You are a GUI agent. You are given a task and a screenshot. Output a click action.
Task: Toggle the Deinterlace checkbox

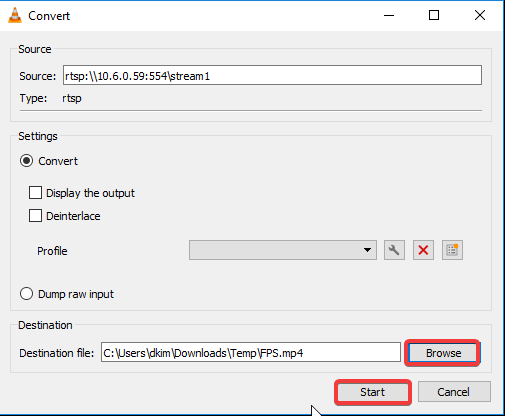coord(35,216)
